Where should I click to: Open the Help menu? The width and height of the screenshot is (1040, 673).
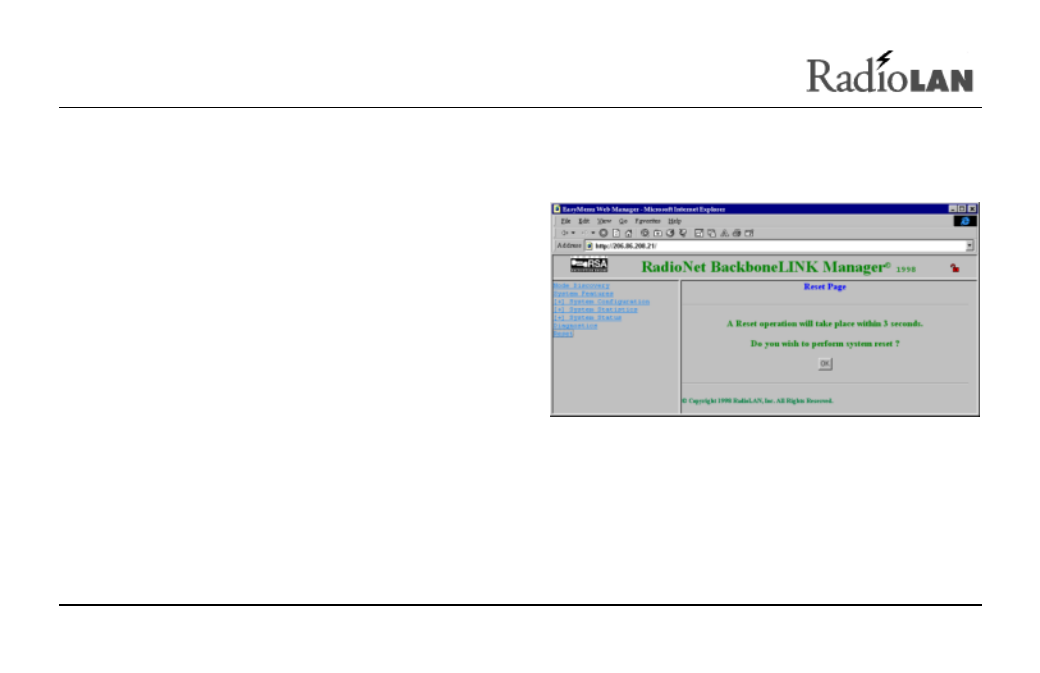click(x=675, y=221)
